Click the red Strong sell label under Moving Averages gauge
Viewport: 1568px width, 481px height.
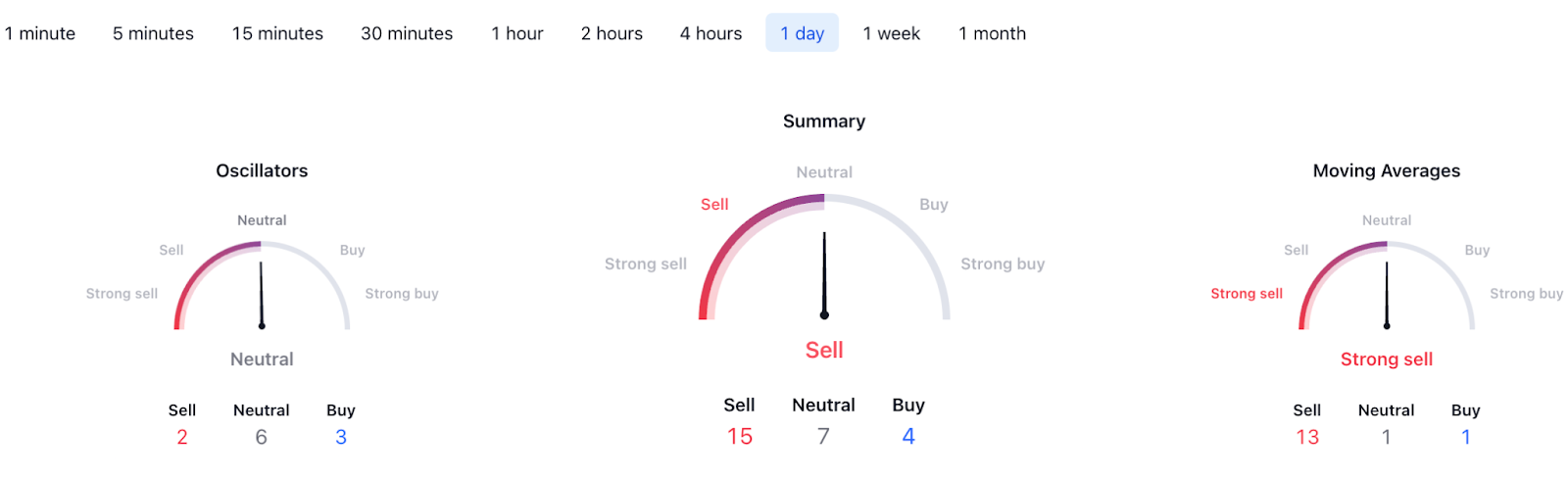pyautogui.click(x=1387, y=360)
